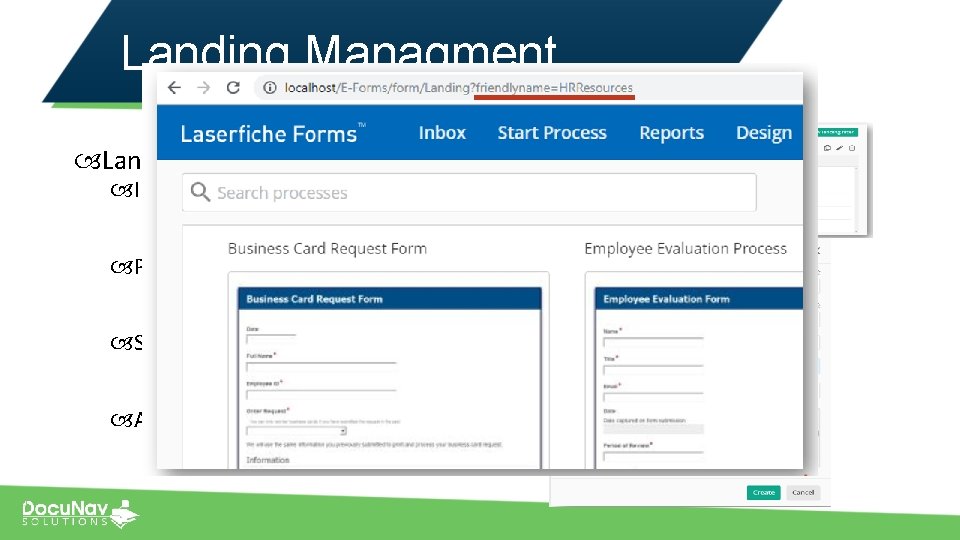Open the Employee Evaluation Process title
The image size is (960, 540).
(685, 249)
